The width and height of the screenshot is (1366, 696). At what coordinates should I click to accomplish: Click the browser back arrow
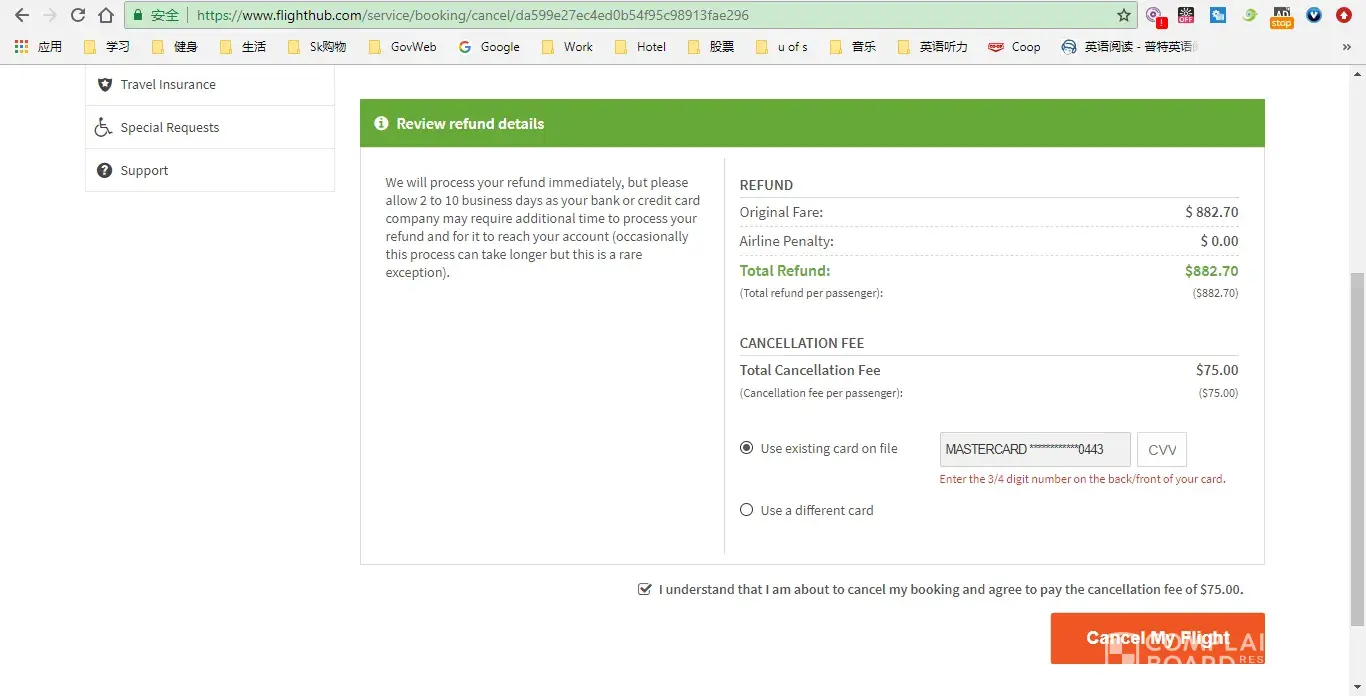tap(21, 15)
